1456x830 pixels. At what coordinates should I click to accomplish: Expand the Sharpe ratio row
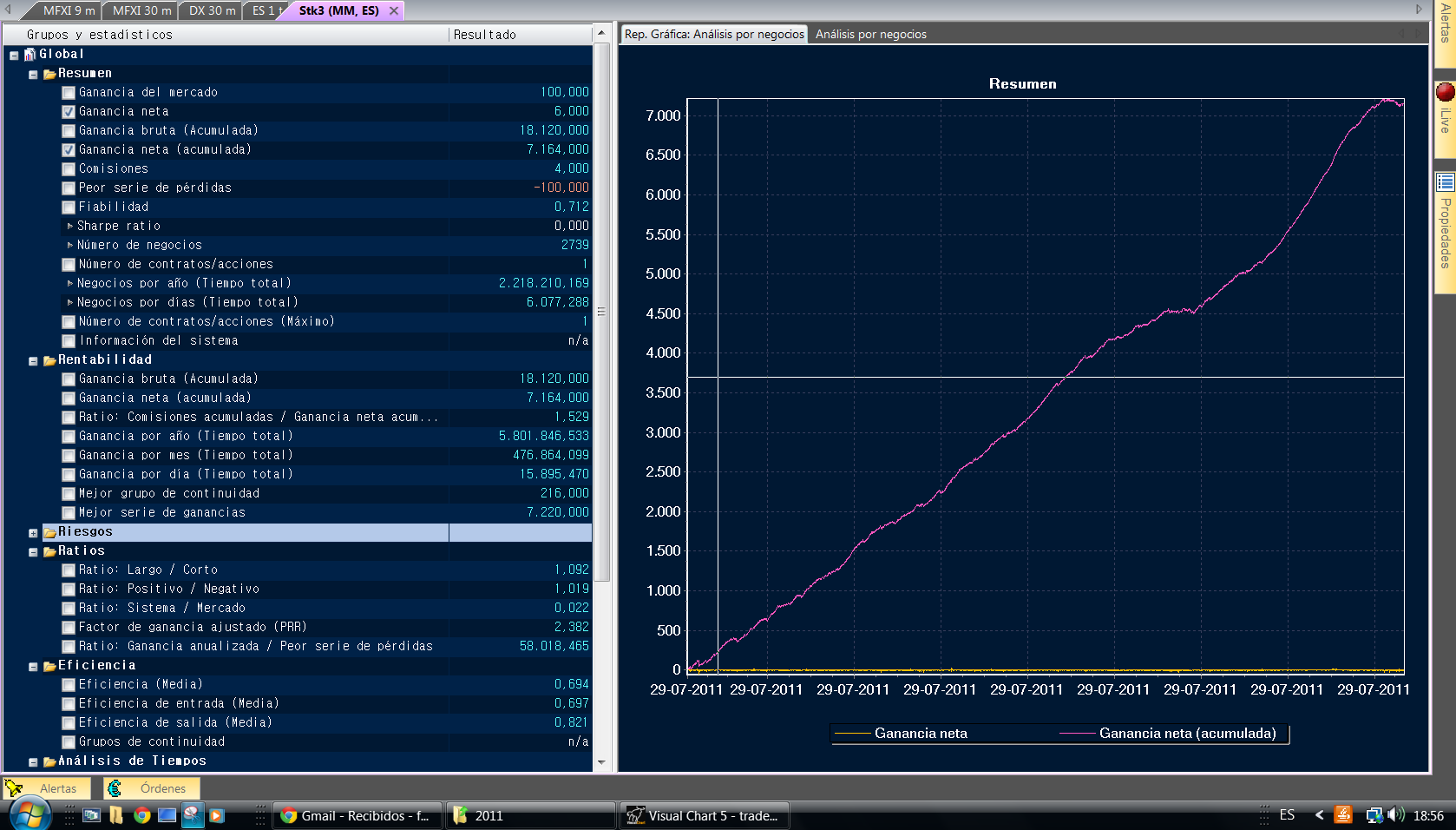[x=70, y=227]
